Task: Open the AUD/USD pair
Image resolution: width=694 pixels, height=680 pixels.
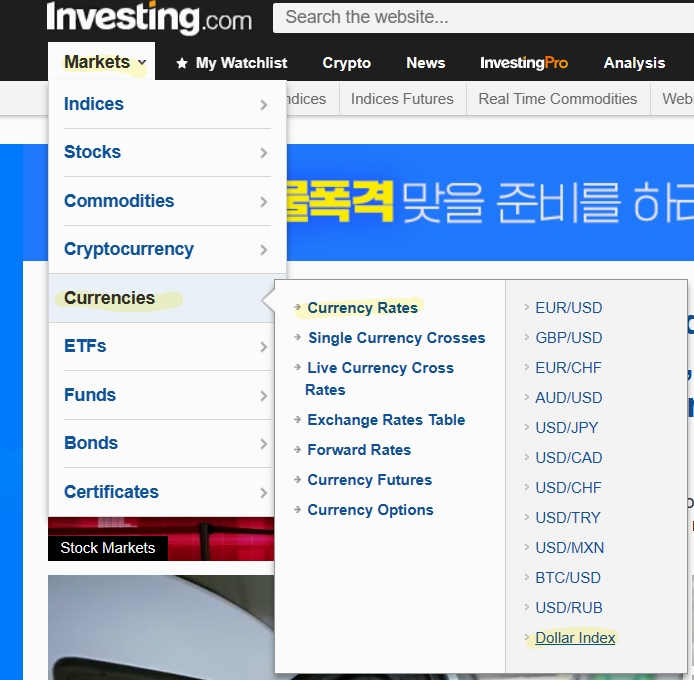Action: [569, 398]
